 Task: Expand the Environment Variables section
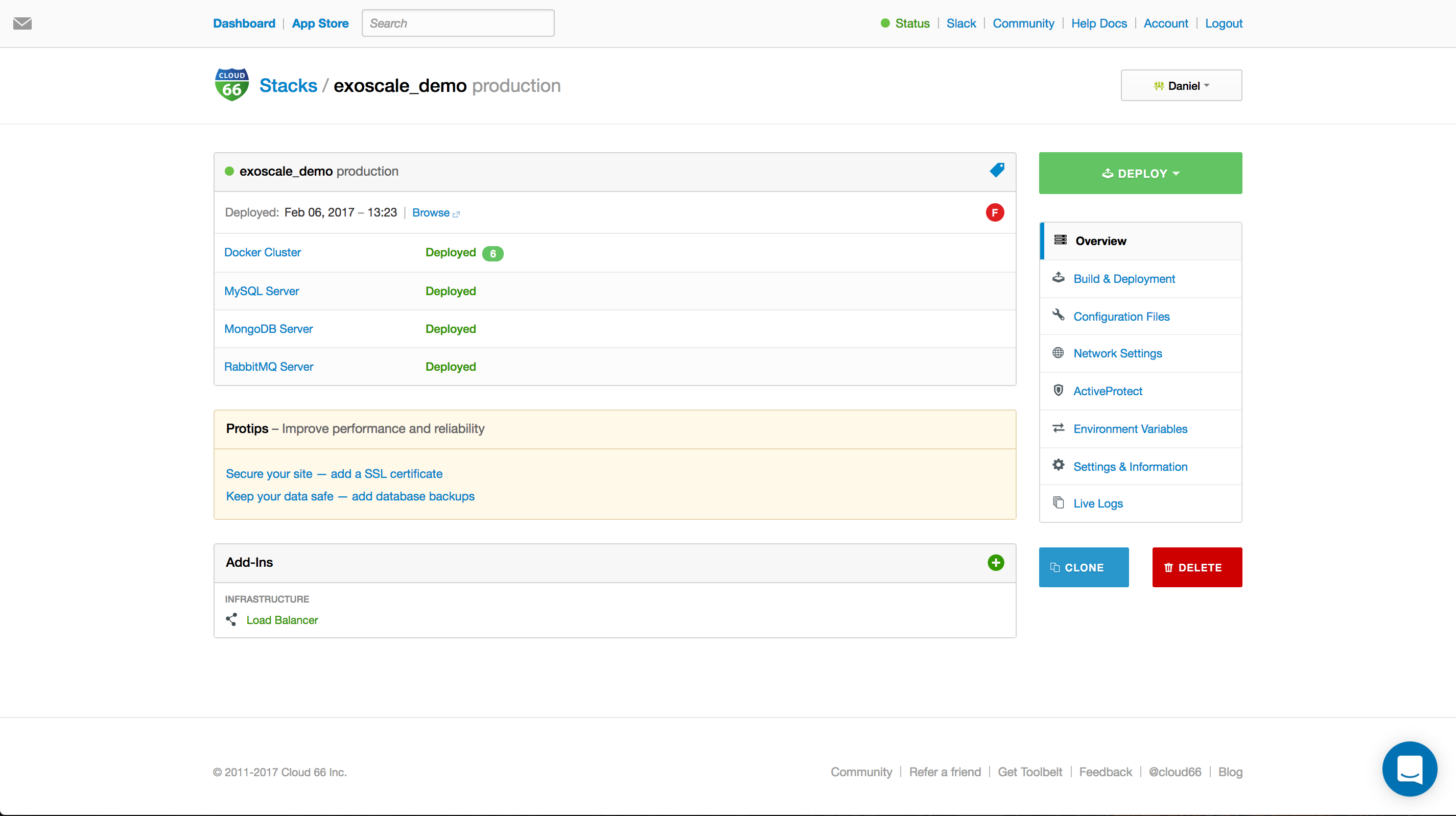[1131, 428]
